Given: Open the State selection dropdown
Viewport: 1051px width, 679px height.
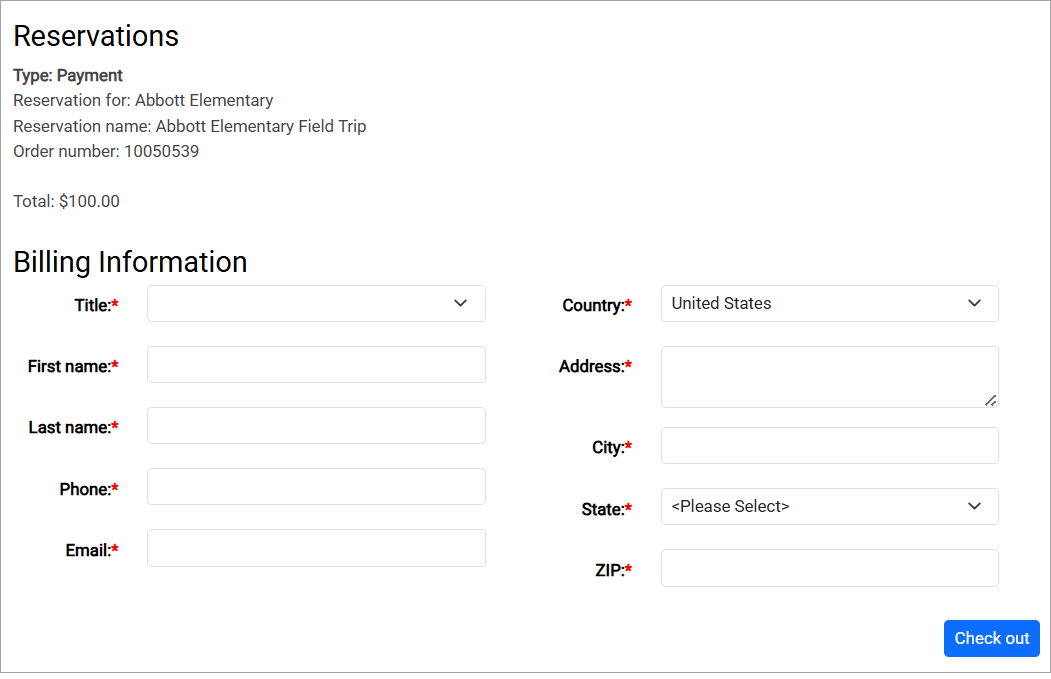Looking at the screenshot, I should [829, 507].
